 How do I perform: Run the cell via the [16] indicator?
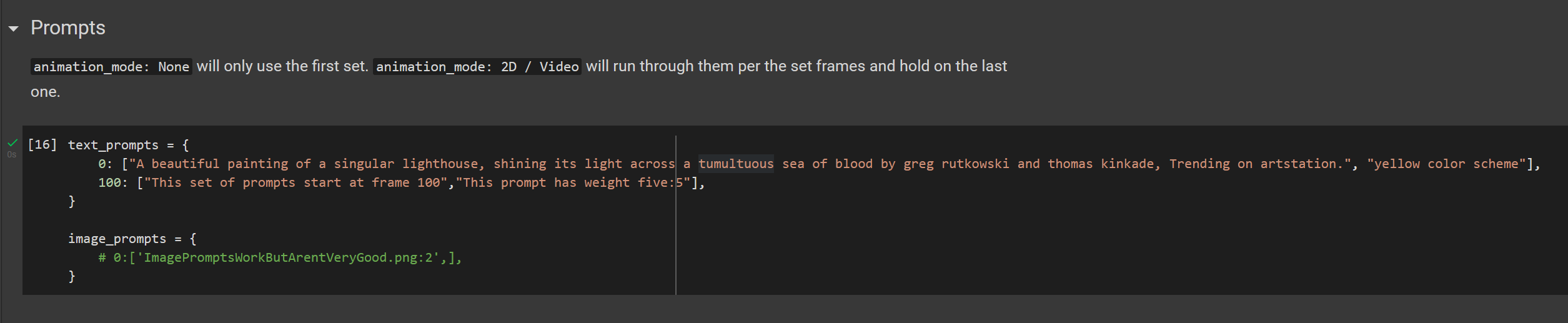[x=42, y=145]
